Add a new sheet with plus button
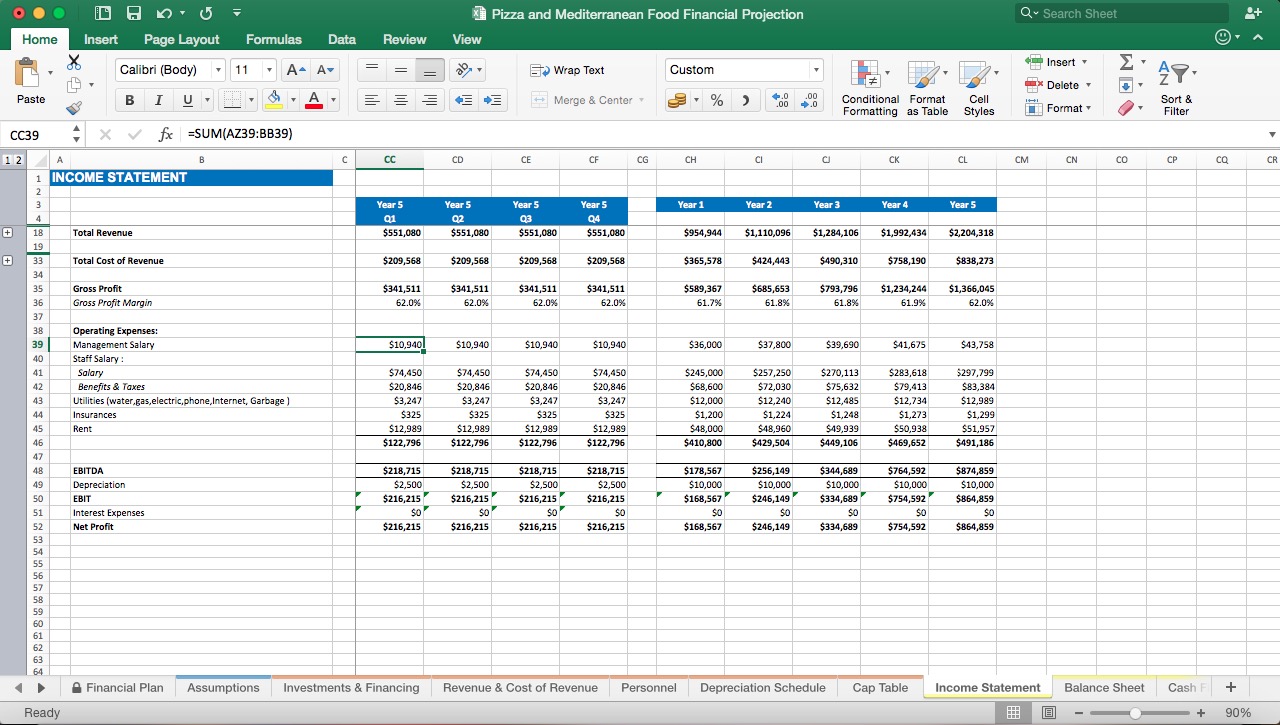Viewport: 1280px width, 725px height. coord(1230,687)
